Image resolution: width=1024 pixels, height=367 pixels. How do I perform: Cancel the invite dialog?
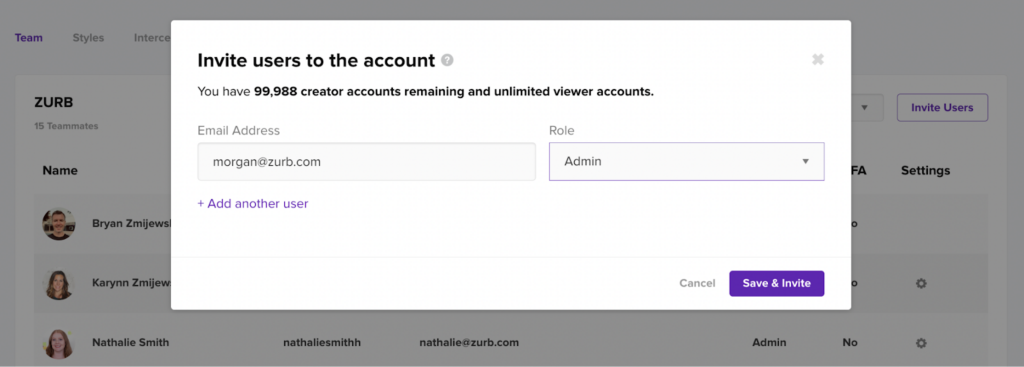coord(697,283)
